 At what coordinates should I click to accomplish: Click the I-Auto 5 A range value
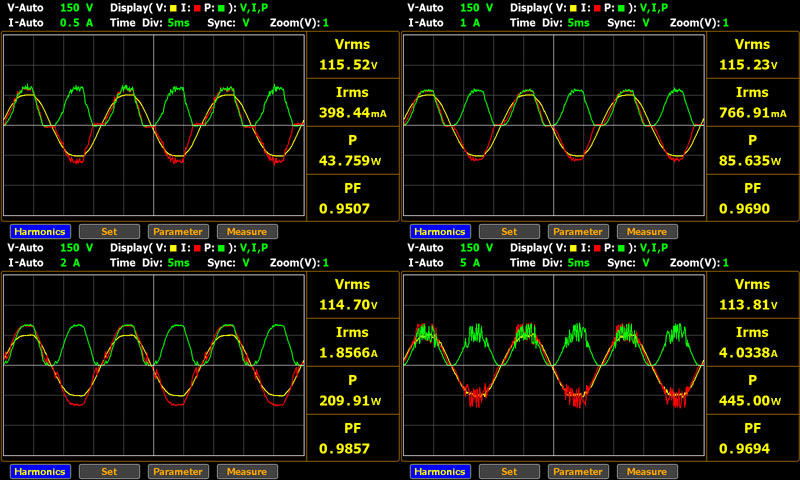click(470, 263)
